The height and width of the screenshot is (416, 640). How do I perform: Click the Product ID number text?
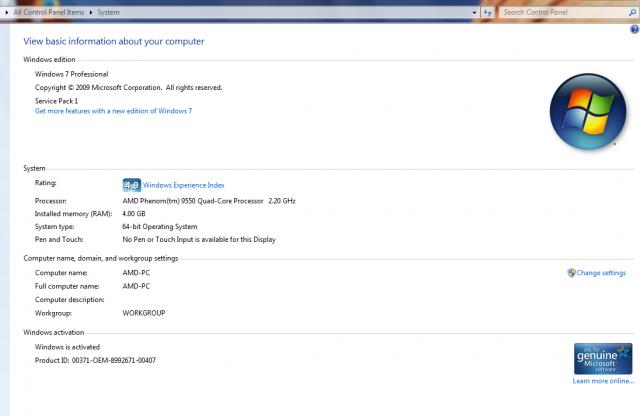point(95,360)
